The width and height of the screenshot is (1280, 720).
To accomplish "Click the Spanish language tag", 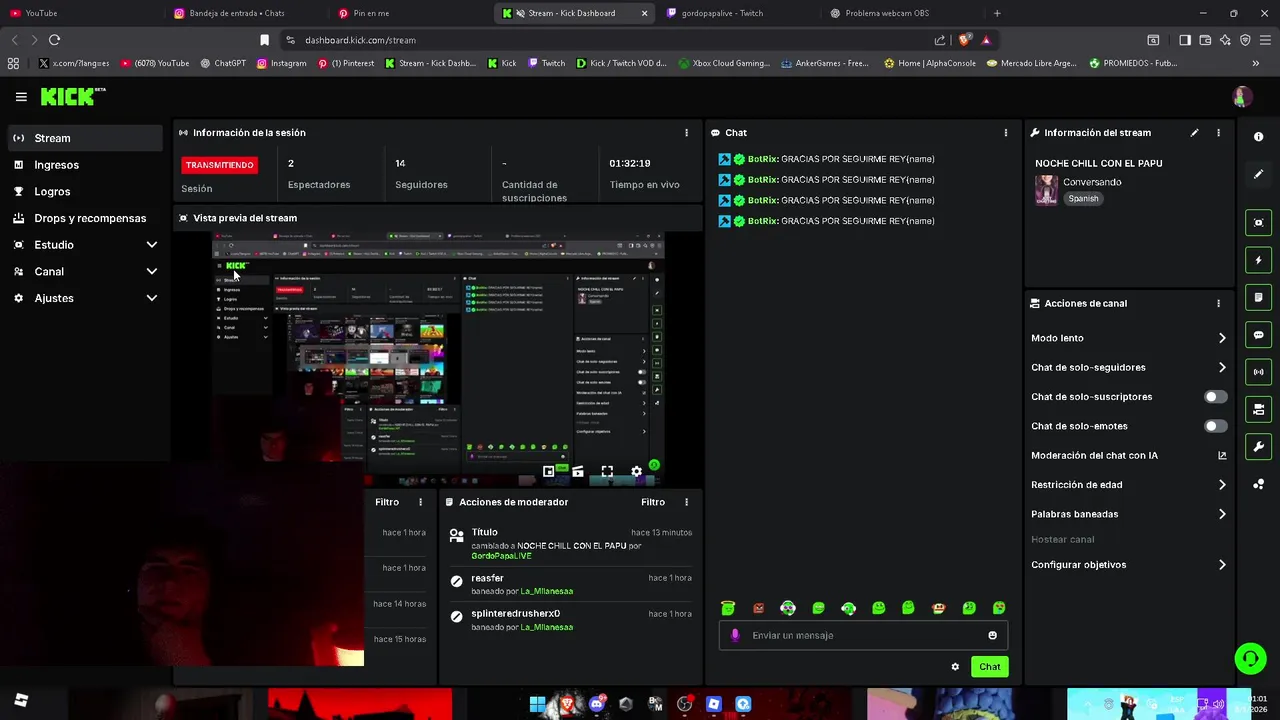I will coord(1083,199).
